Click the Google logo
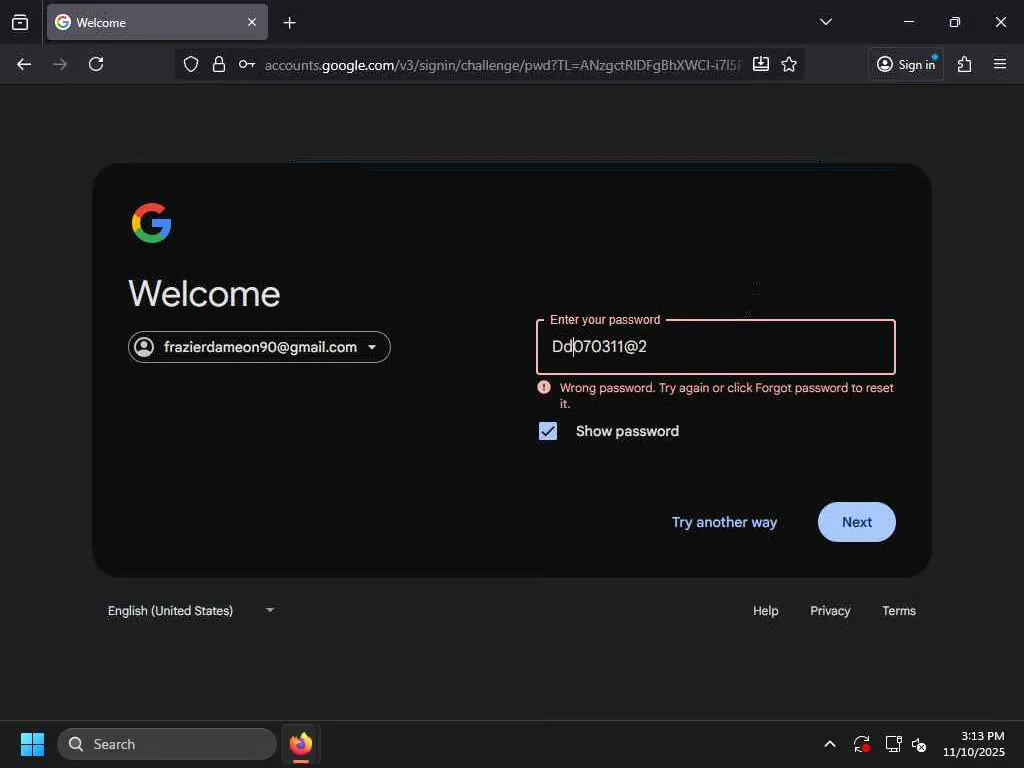The height and width of the screenshot is (768, 1024). (152, 223)
